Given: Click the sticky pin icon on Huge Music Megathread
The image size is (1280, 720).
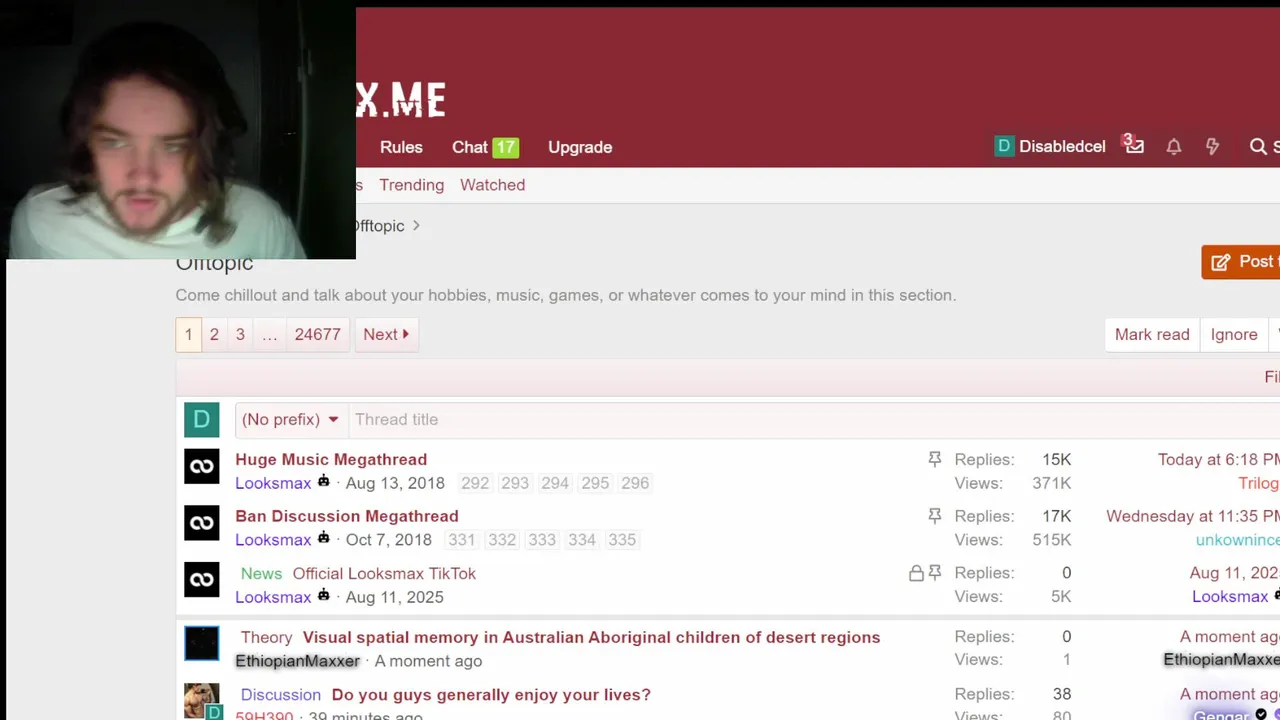Looking at the screenshot, I should pyautogui.click(x=935, y=459).
